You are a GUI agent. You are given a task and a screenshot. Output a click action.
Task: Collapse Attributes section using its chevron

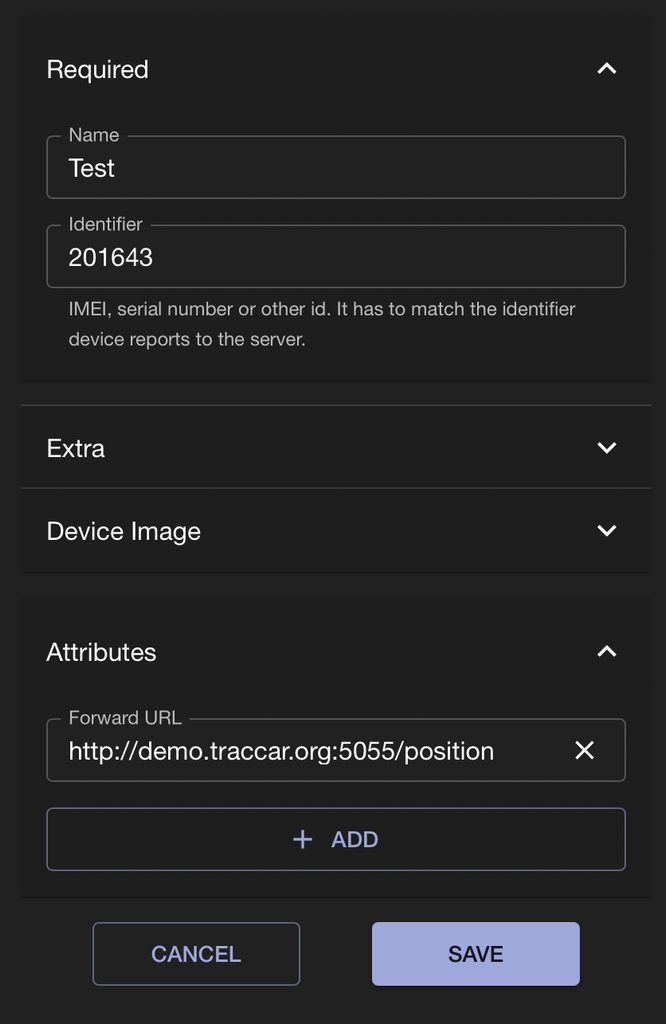606,652
